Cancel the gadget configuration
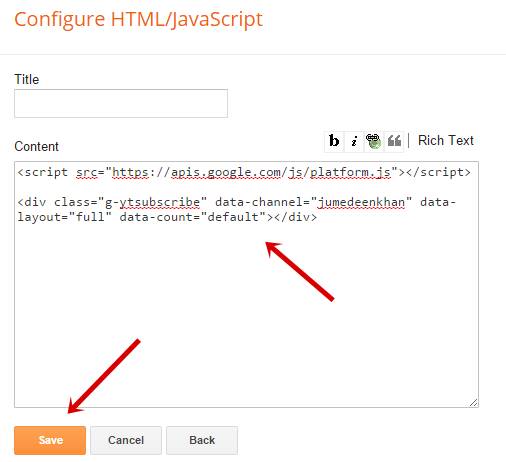The height and width of the screenshot is (462, 506). click(126, 440)
